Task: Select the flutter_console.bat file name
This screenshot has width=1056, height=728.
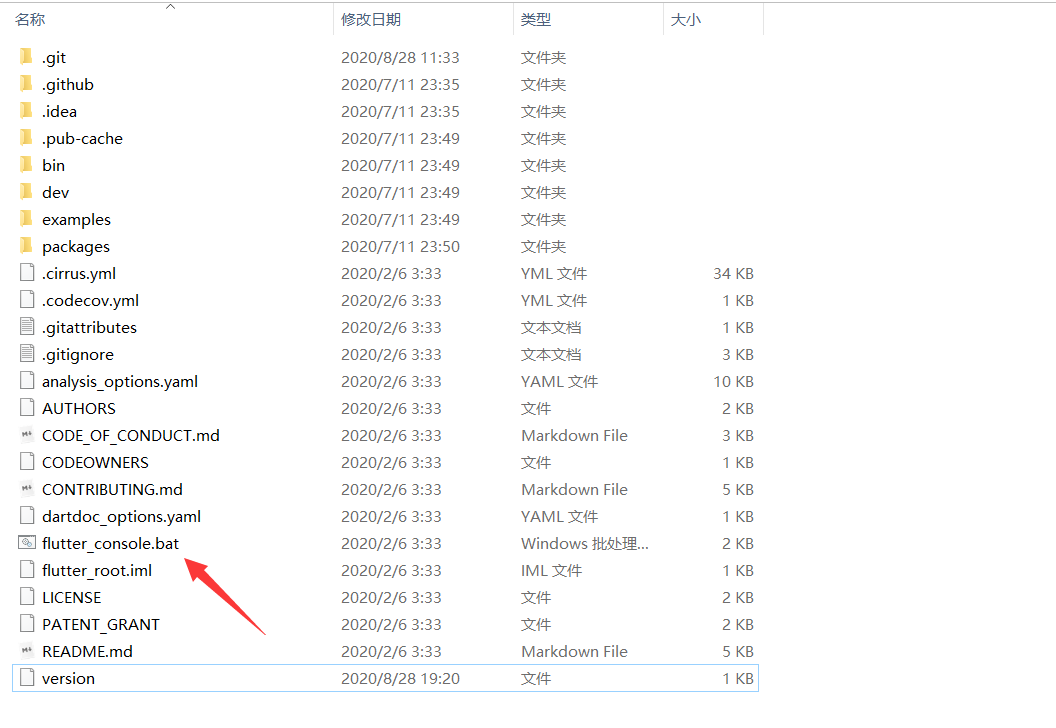Action: coord(110,543)
